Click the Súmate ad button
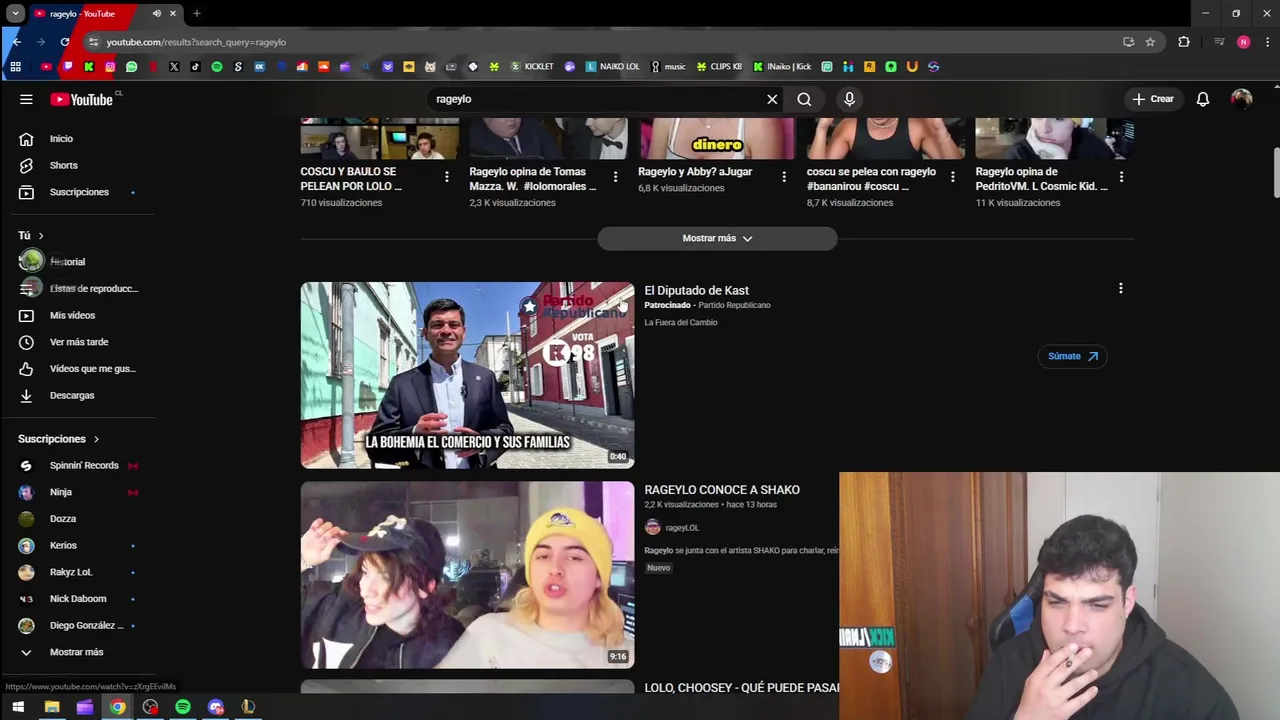This screenshot has height=720, width=1280. point(1072,356)
